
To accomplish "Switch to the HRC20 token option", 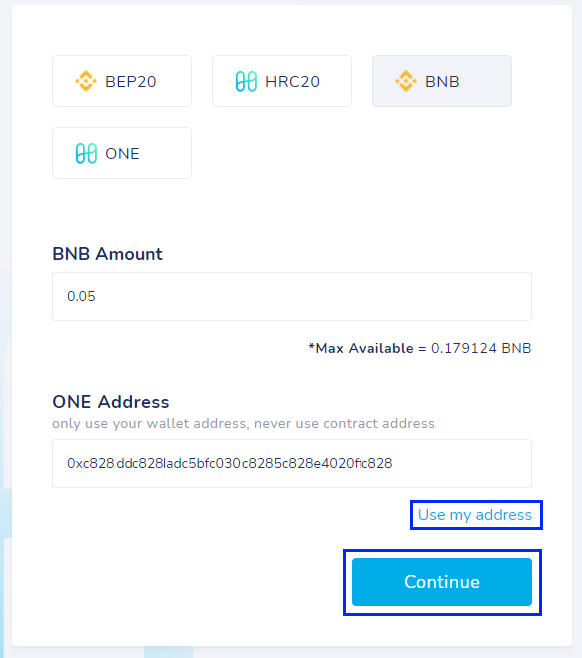I will pyautogui.click(x=282, y=81).
